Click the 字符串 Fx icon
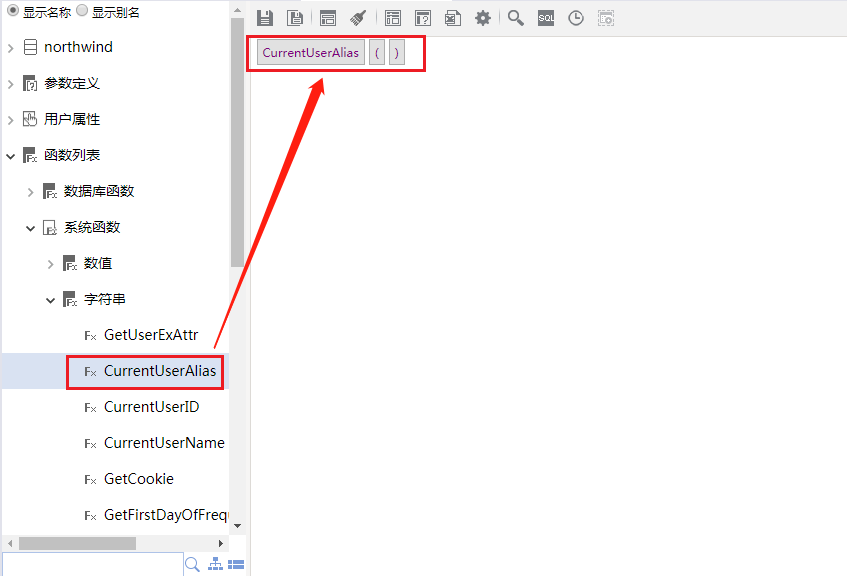This screenshot has width=847, height=576. [70, 299]
